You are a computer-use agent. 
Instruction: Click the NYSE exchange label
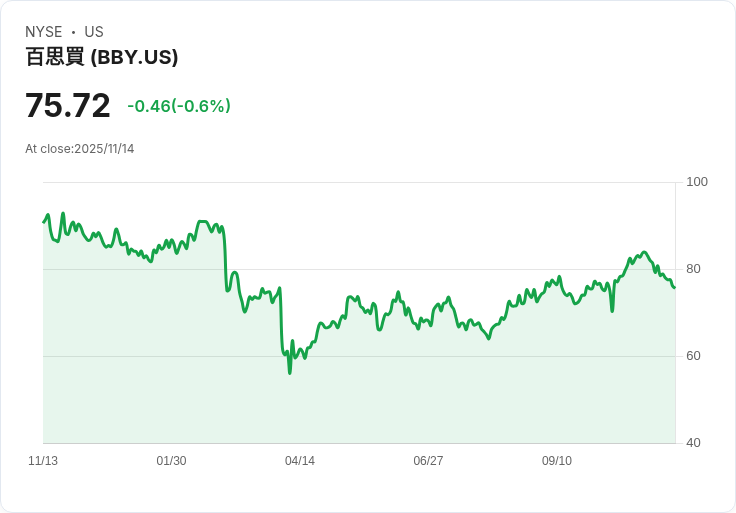coord(44,32)
